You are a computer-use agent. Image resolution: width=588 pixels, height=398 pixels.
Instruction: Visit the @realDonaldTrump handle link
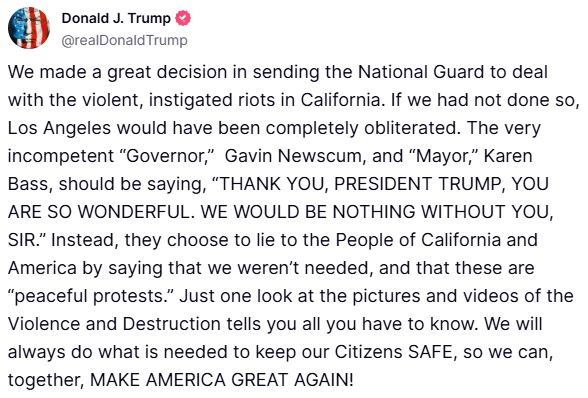click(x=124, y=40)
